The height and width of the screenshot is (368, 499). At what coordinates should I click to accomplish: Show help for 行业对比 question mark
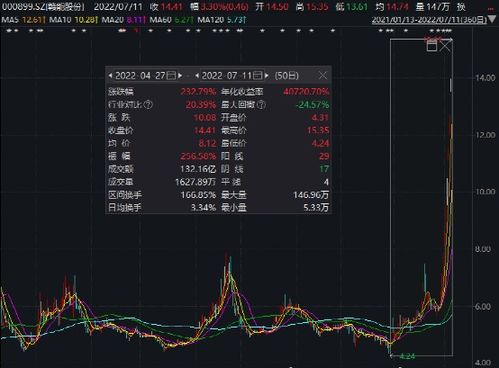point(148,105)
